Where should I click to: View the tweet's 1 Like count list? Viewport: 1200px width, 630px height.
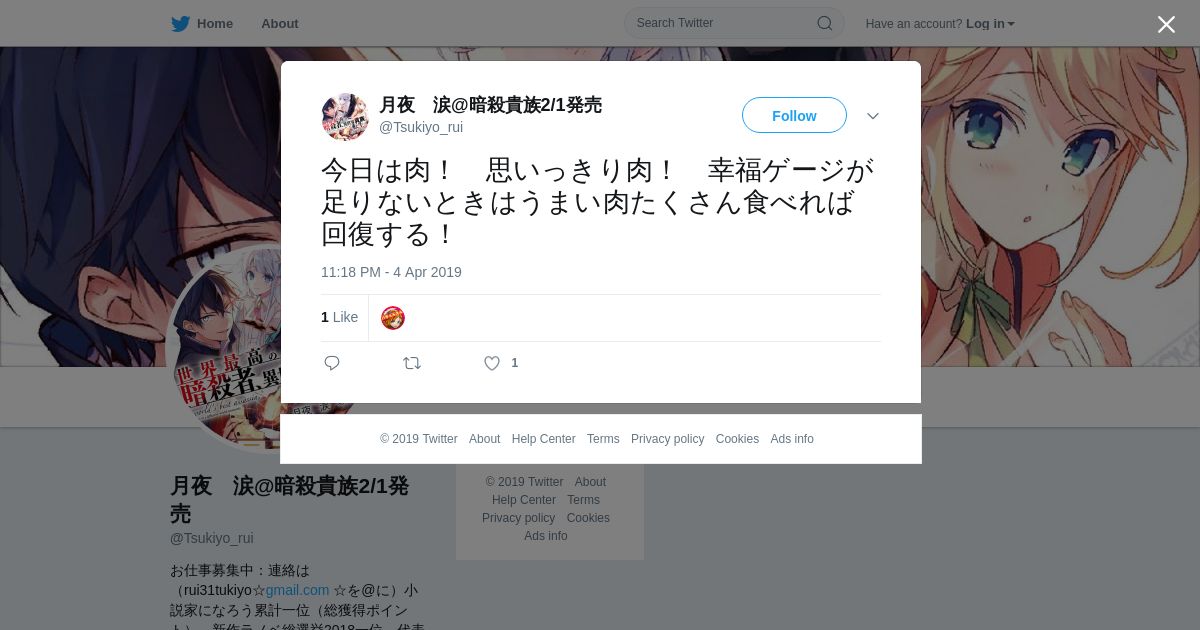point(339,317)
